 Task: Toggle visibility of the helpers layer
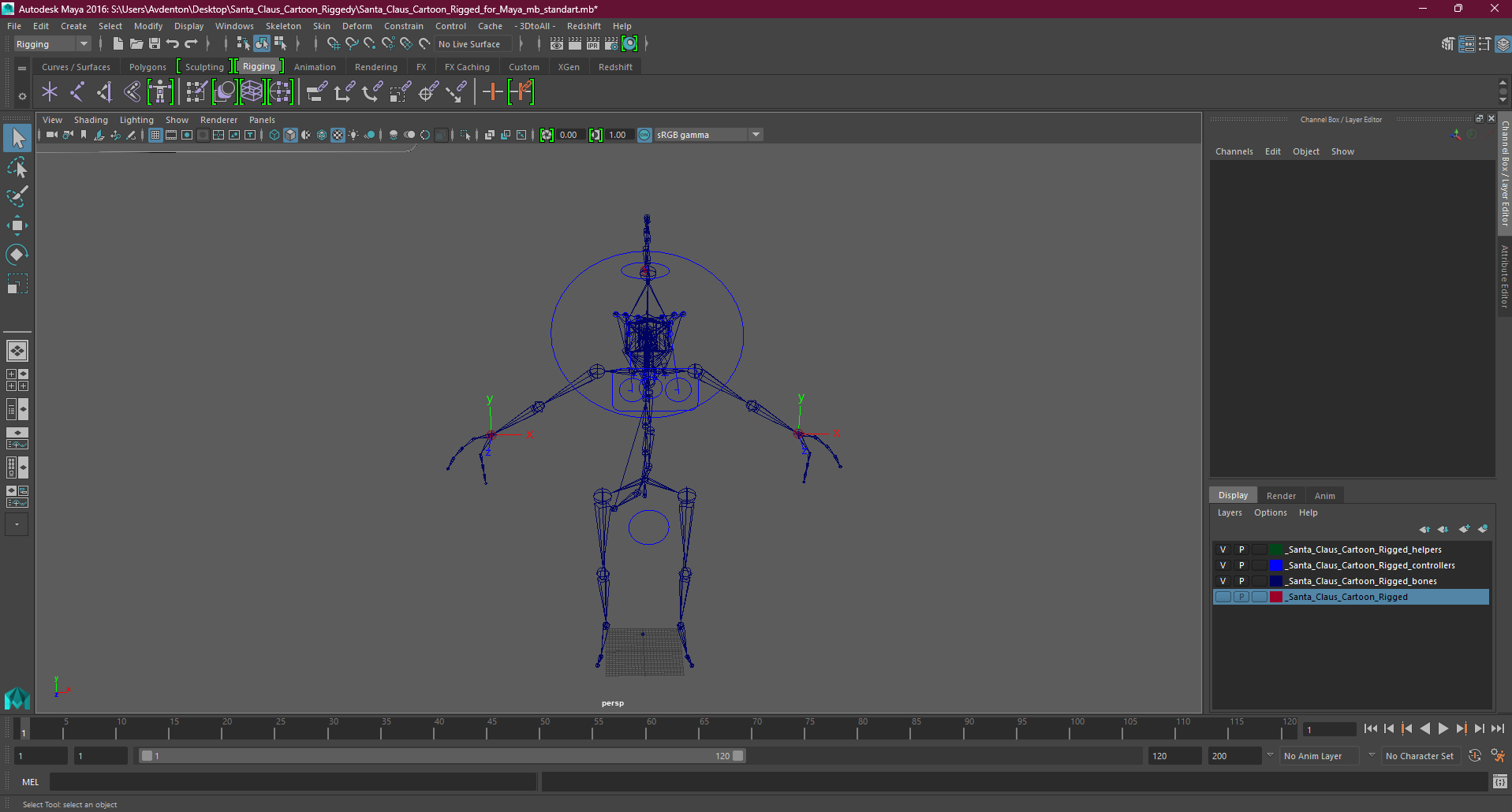coord(1223,549)
